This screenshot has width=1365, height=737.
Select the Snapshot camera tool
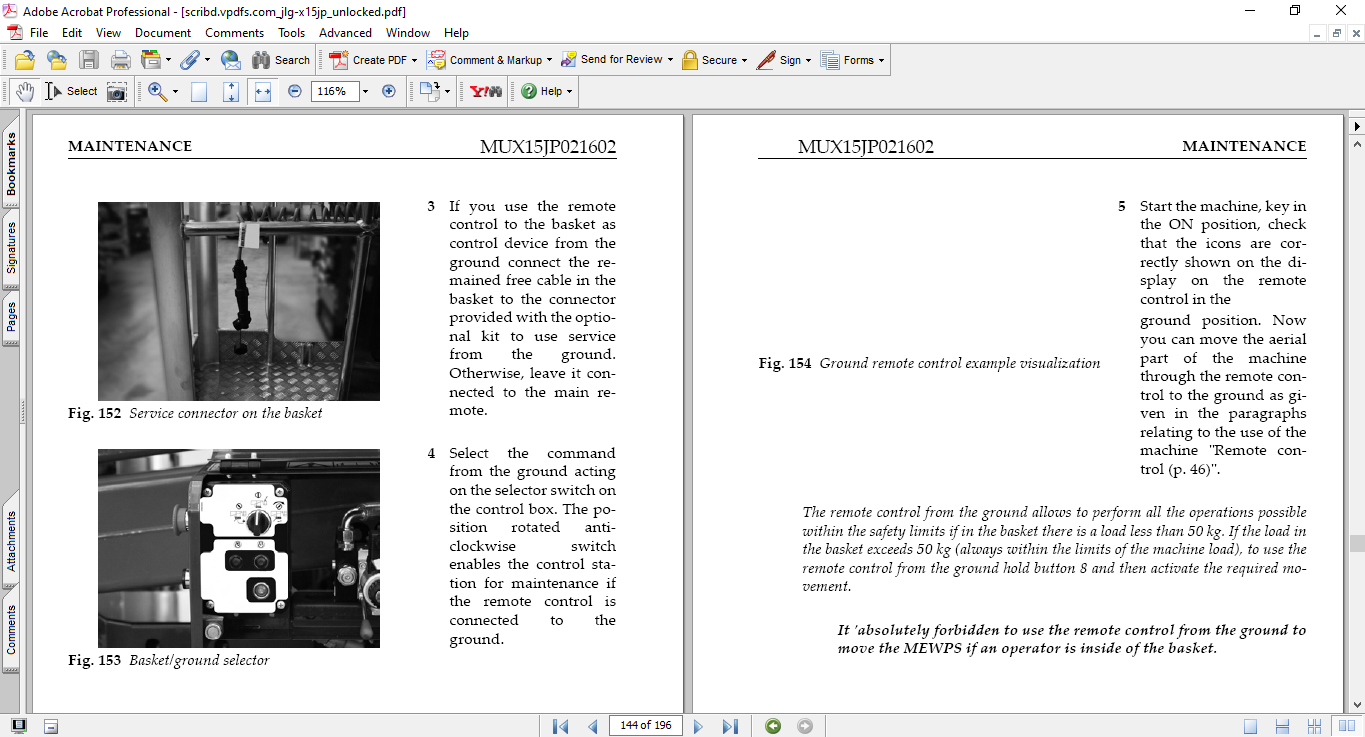[x=117, y=92]
